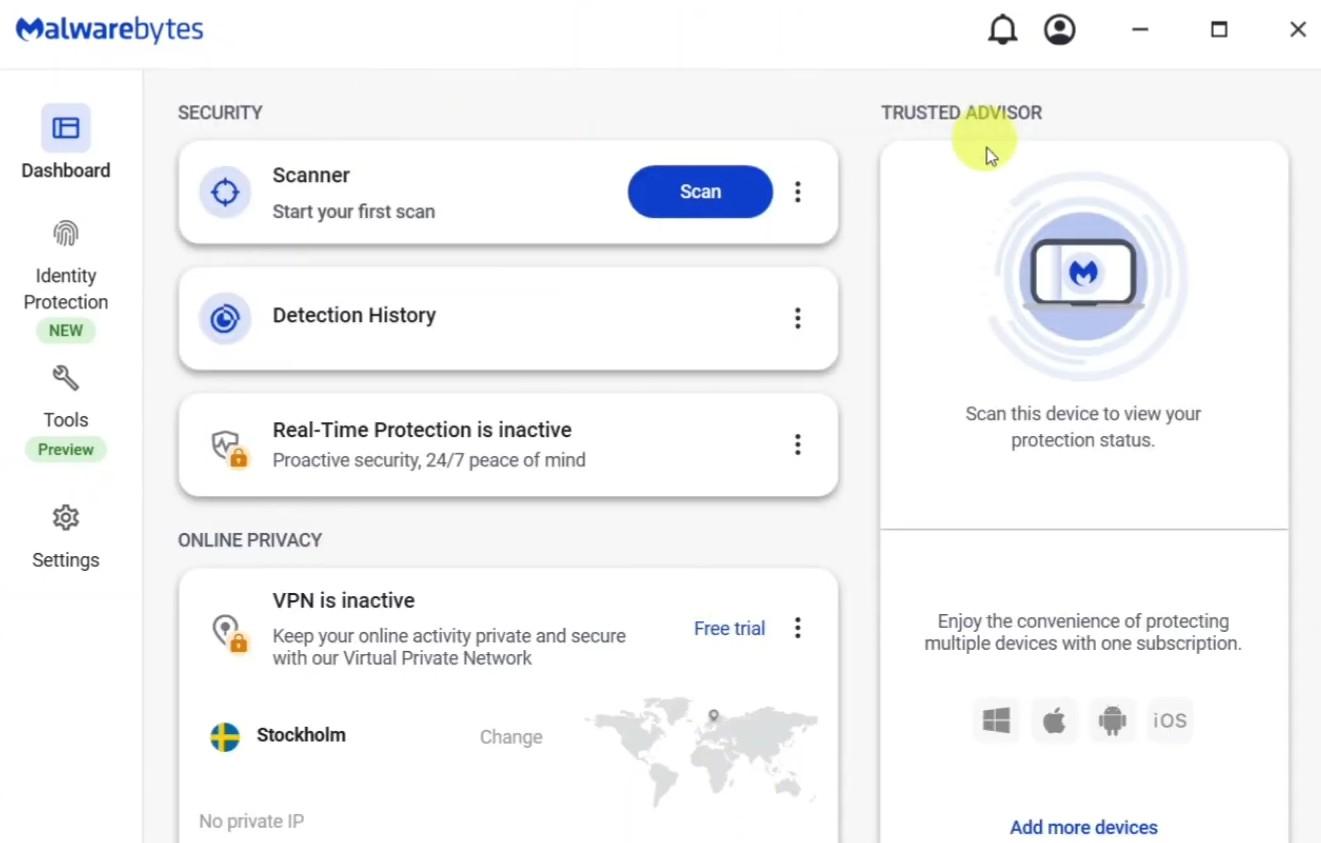Image resolution: width=1321 pixels, height=843 pixels.
Task: Select the Windows platform icon
Action: [996, 720]
